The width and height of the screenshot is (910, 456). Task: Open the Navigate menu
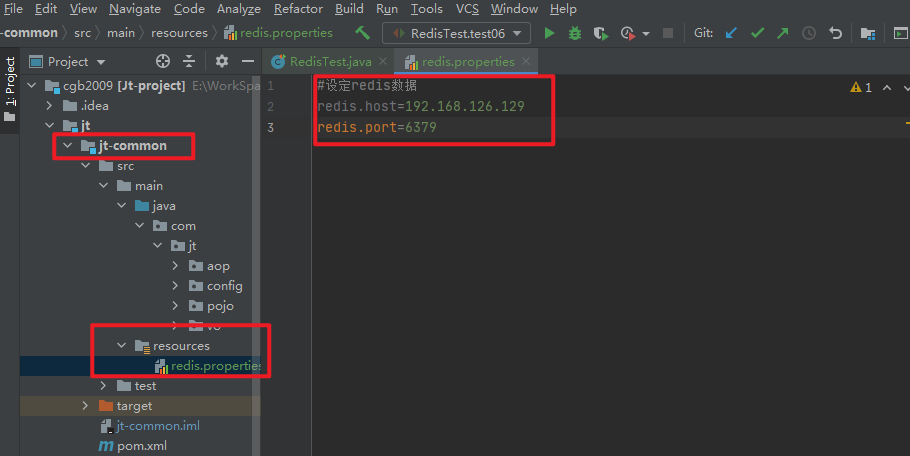pyautogui.click(x=135, y=9)
